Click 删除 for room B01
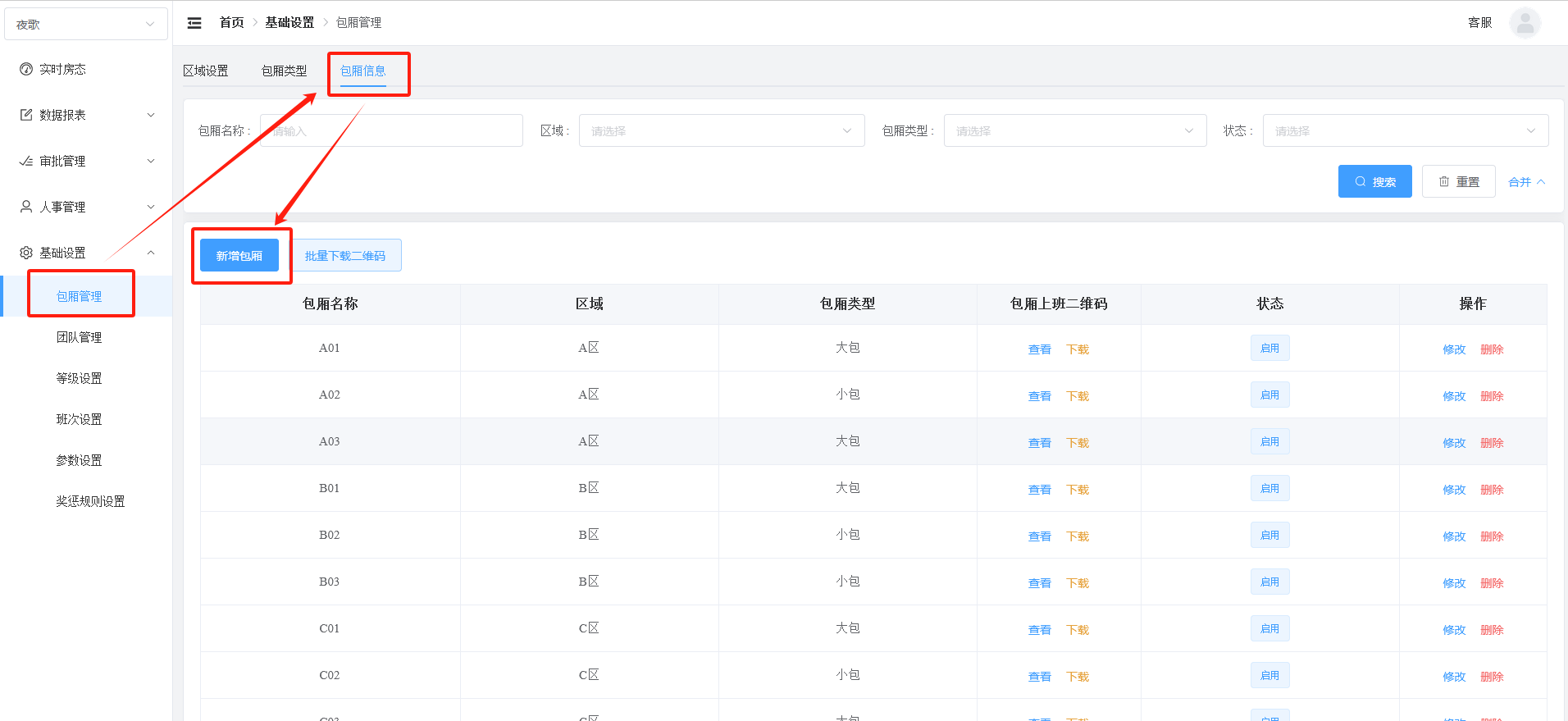The height and width of the screenshot is (721, 1568). [x=1492, y=490]
